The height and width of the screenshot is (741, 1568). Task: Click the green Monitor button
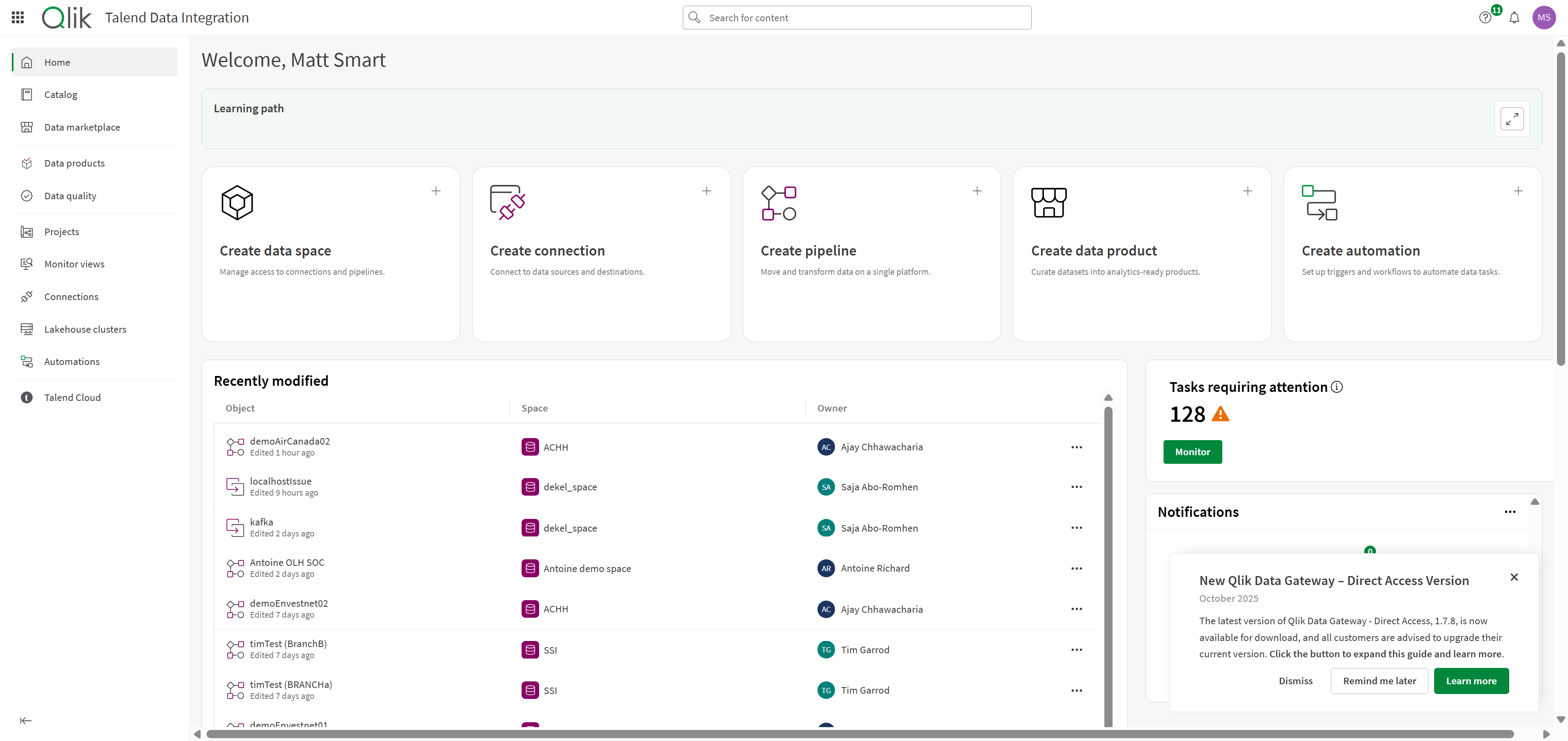click(1192, 452)
